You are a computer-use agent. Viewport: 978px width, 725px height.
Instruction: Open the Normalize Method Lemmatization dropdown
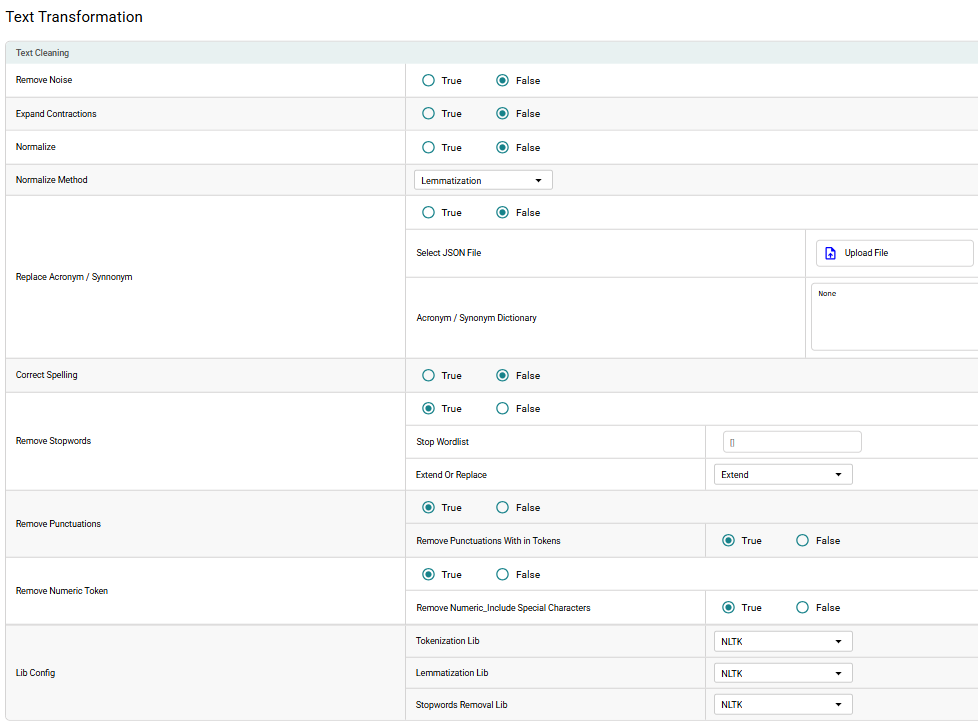[483, 181]
